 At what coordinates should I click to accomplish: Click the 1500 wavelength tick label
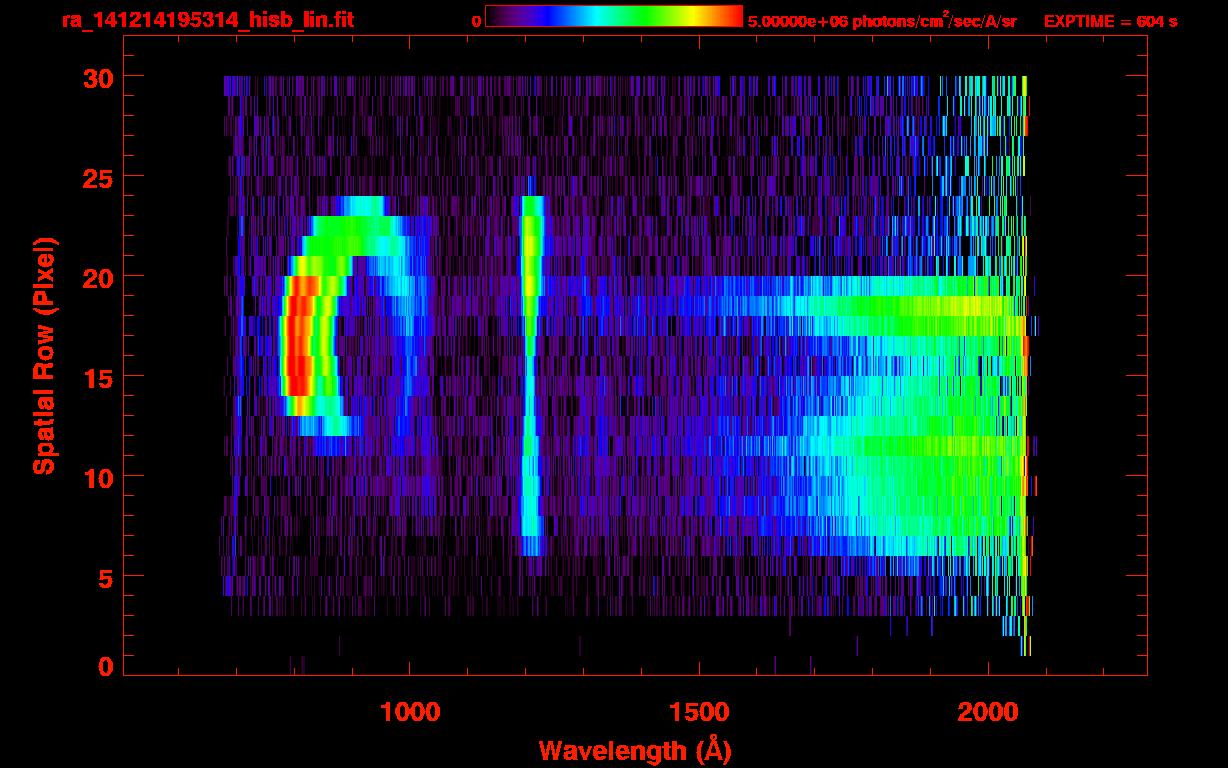click(698, 712)
